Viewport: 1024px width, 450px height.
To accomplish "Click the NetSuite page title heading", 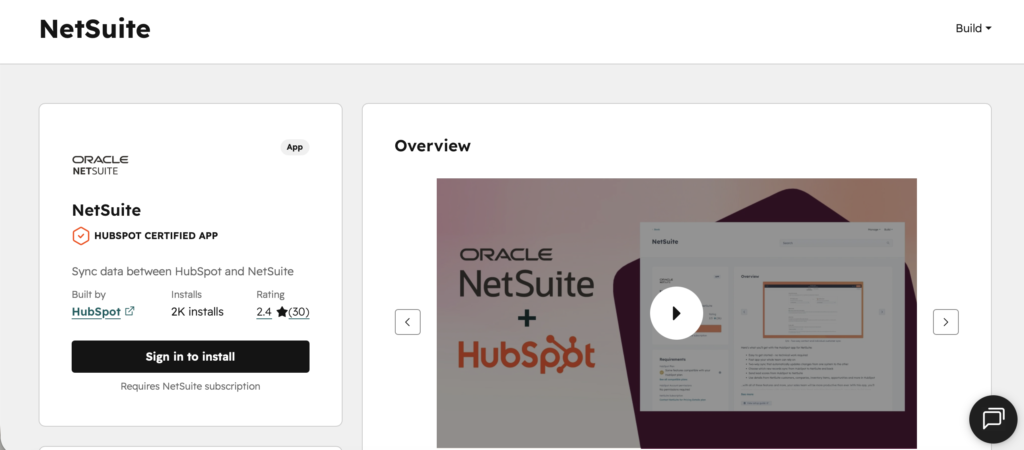I will coord(95,29).
